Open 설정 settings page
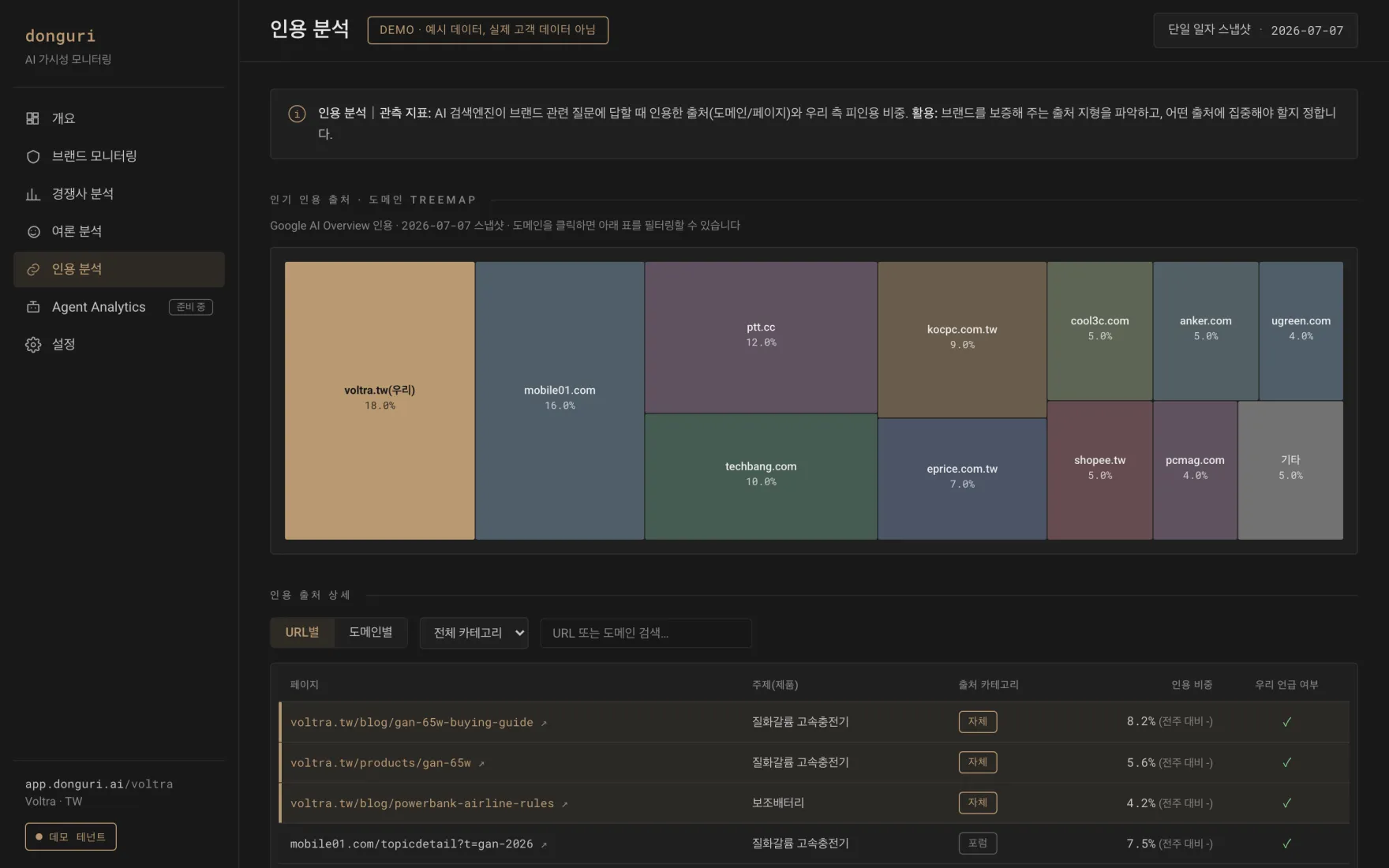The width and height of the screenshot is (1389, 868). click(x=119, y=345)
